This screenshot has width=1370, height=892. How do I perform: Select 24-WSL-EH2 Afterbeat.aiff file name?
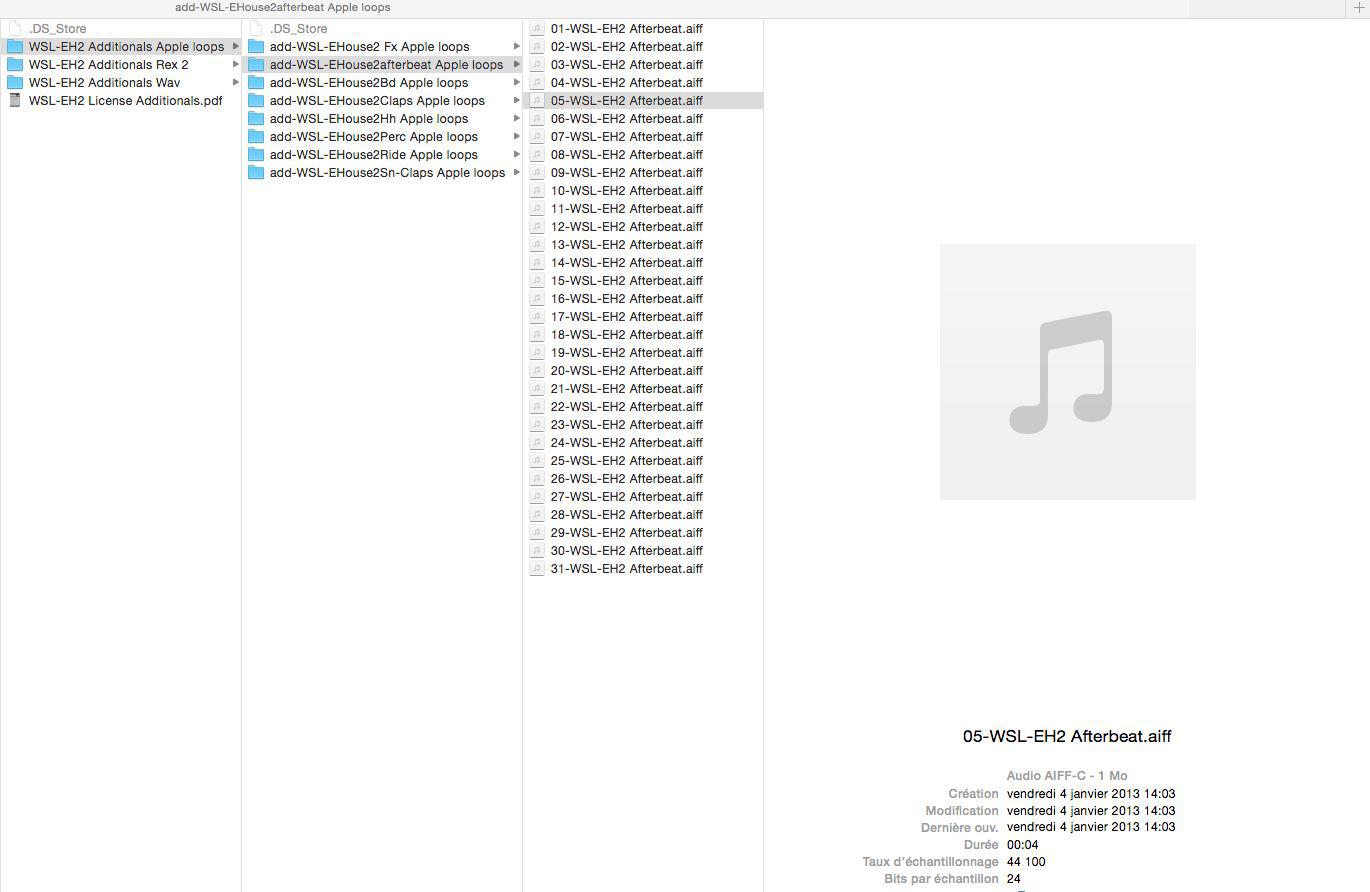pyautogui.click(x=627, y=443)
